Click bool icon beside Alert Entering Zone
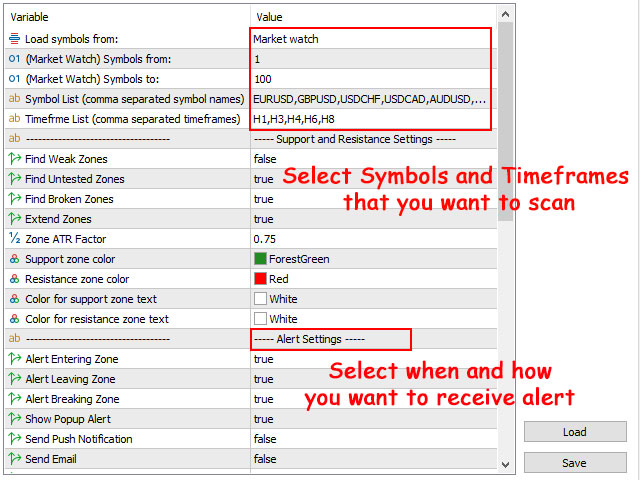 pyautogui.click(x=14, y=358)
